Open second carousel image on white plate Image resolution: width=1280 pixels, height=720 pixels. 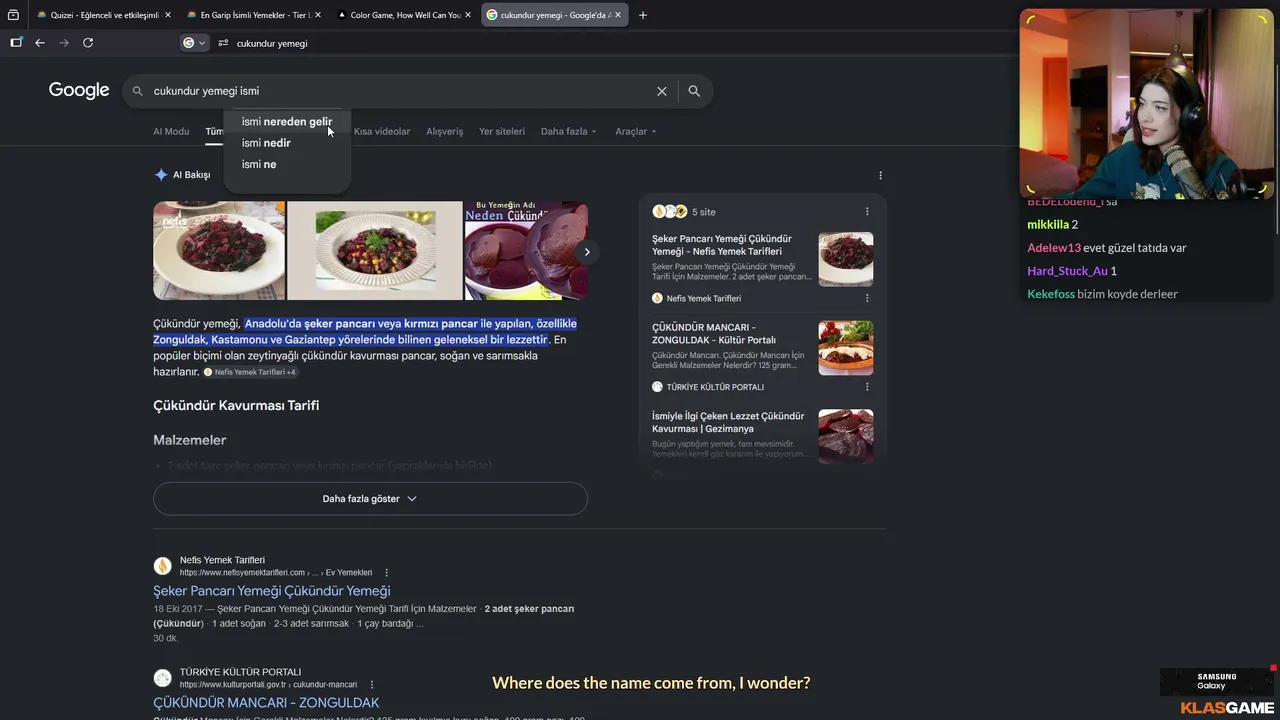coord(375,251)
